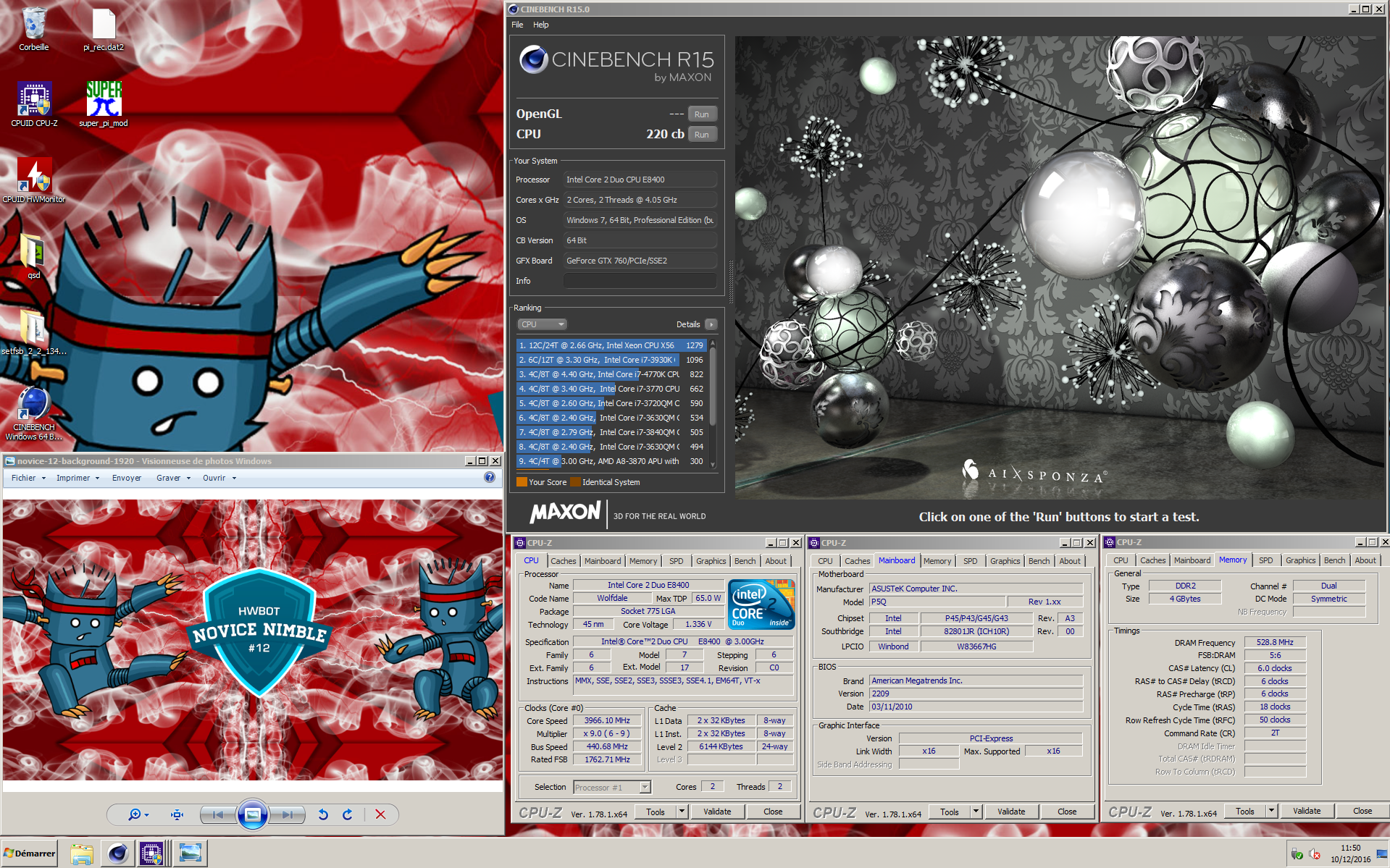Launch CPUID HWMonitor from the desktop
This screenshot has width=1390, height=868.
click(34, 181)
